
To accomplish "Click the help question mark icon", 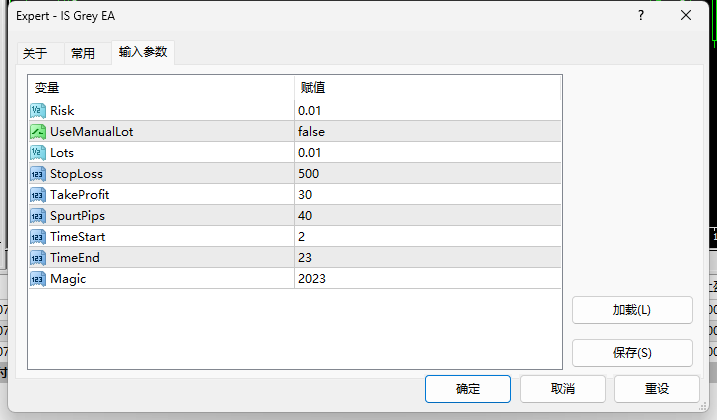I will 641,16.
